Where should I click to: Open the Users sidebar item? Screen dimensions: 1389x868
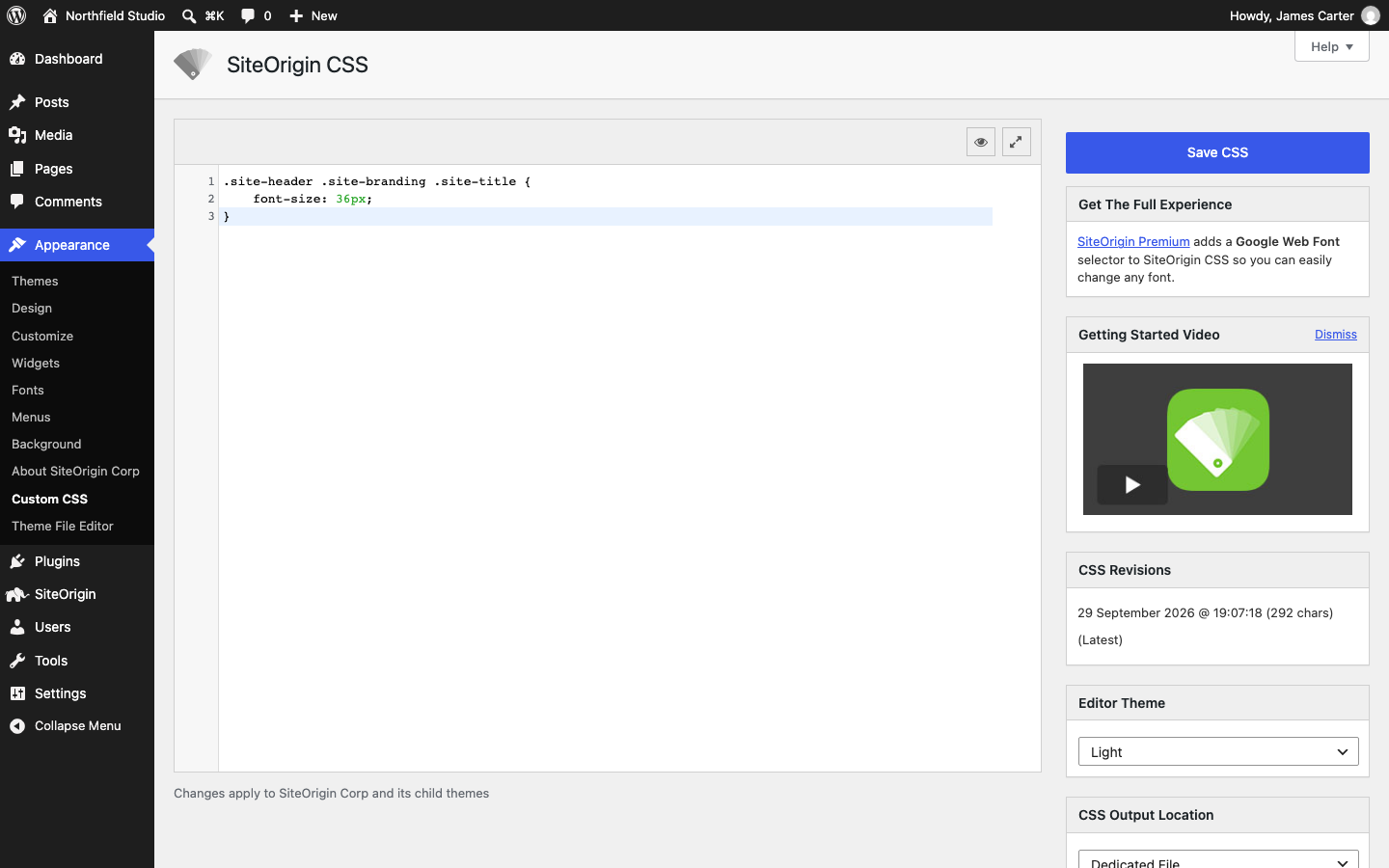(x=77, y=627)
